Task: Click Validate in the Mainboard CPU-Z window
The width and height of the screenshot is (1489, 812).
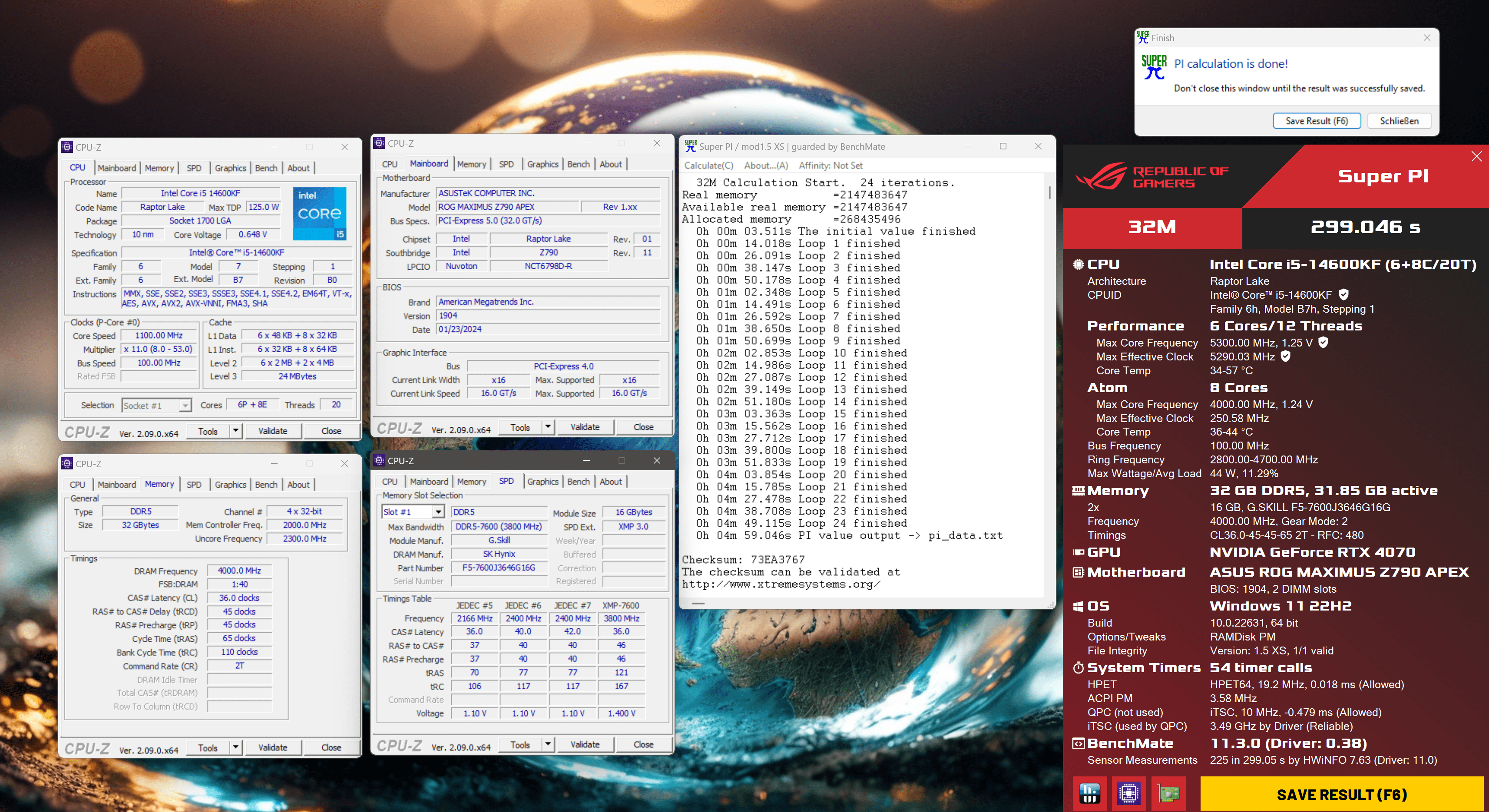Action: (584, 427)
